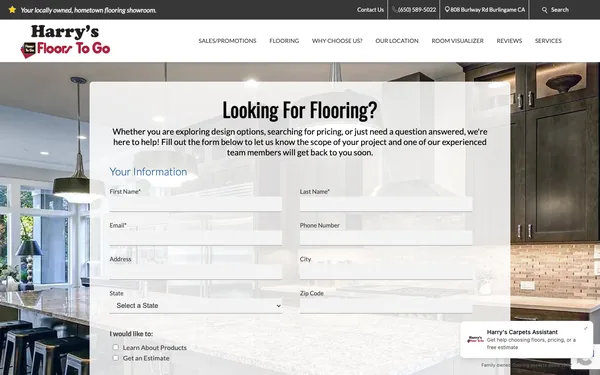Open the Flooring menu
The height and width of the screenshot is (375, 600).
pyautogui.click(x=284, y=41)
